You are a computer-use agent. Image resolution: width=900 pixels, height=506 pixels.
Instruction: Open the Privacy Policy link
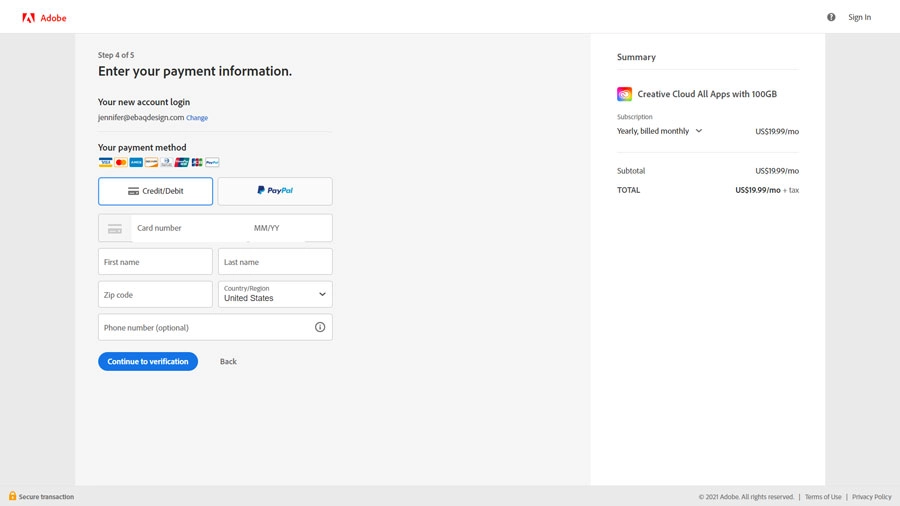[x=871, y=497]
